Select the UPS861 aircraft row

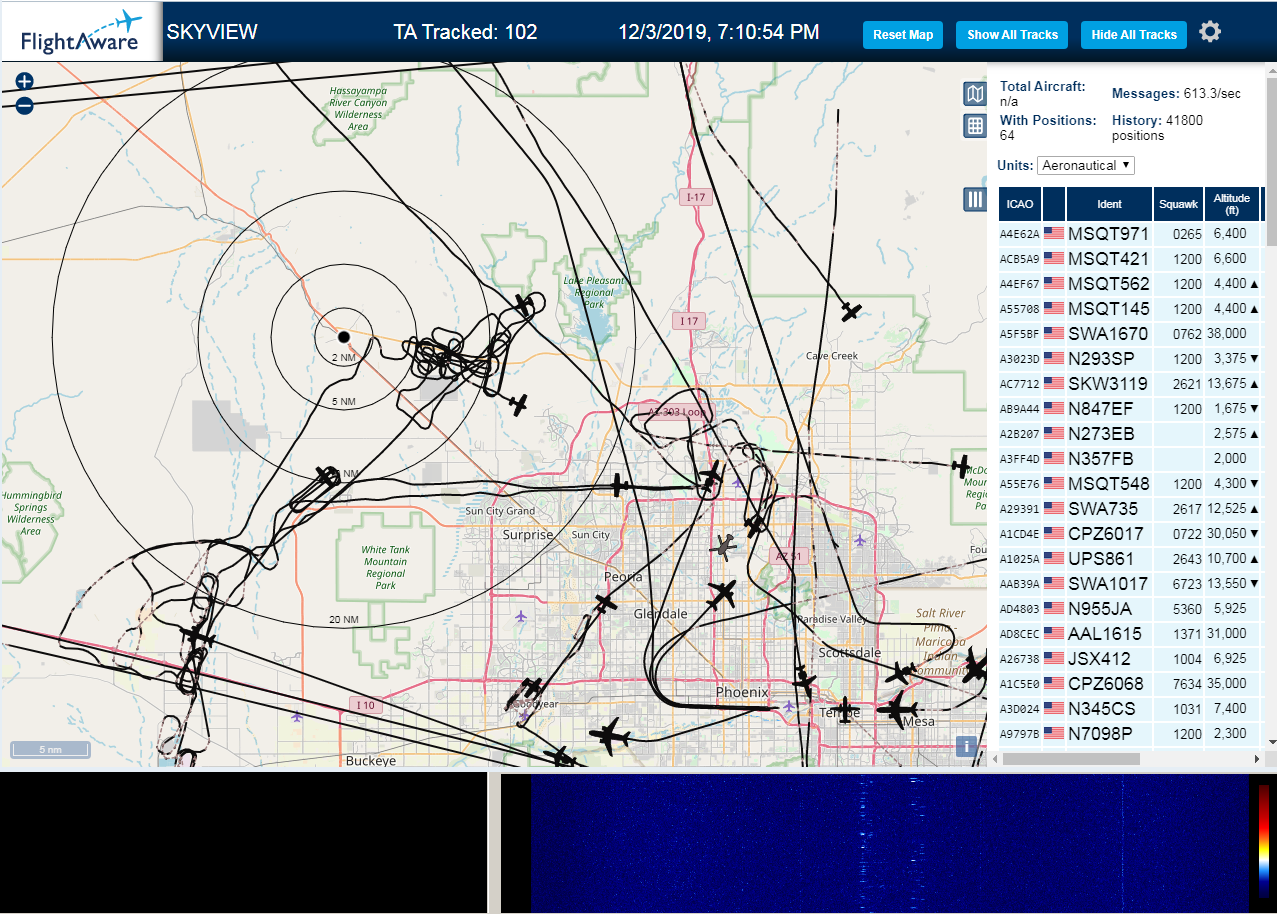1131,558
